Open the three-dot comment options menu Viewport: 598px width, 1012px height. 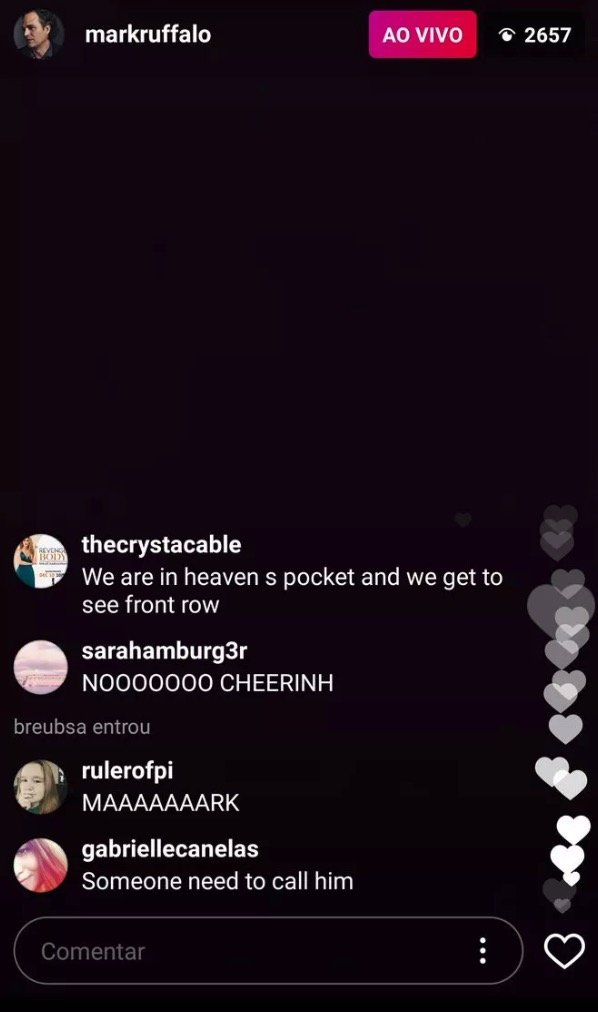coord(483,951)
